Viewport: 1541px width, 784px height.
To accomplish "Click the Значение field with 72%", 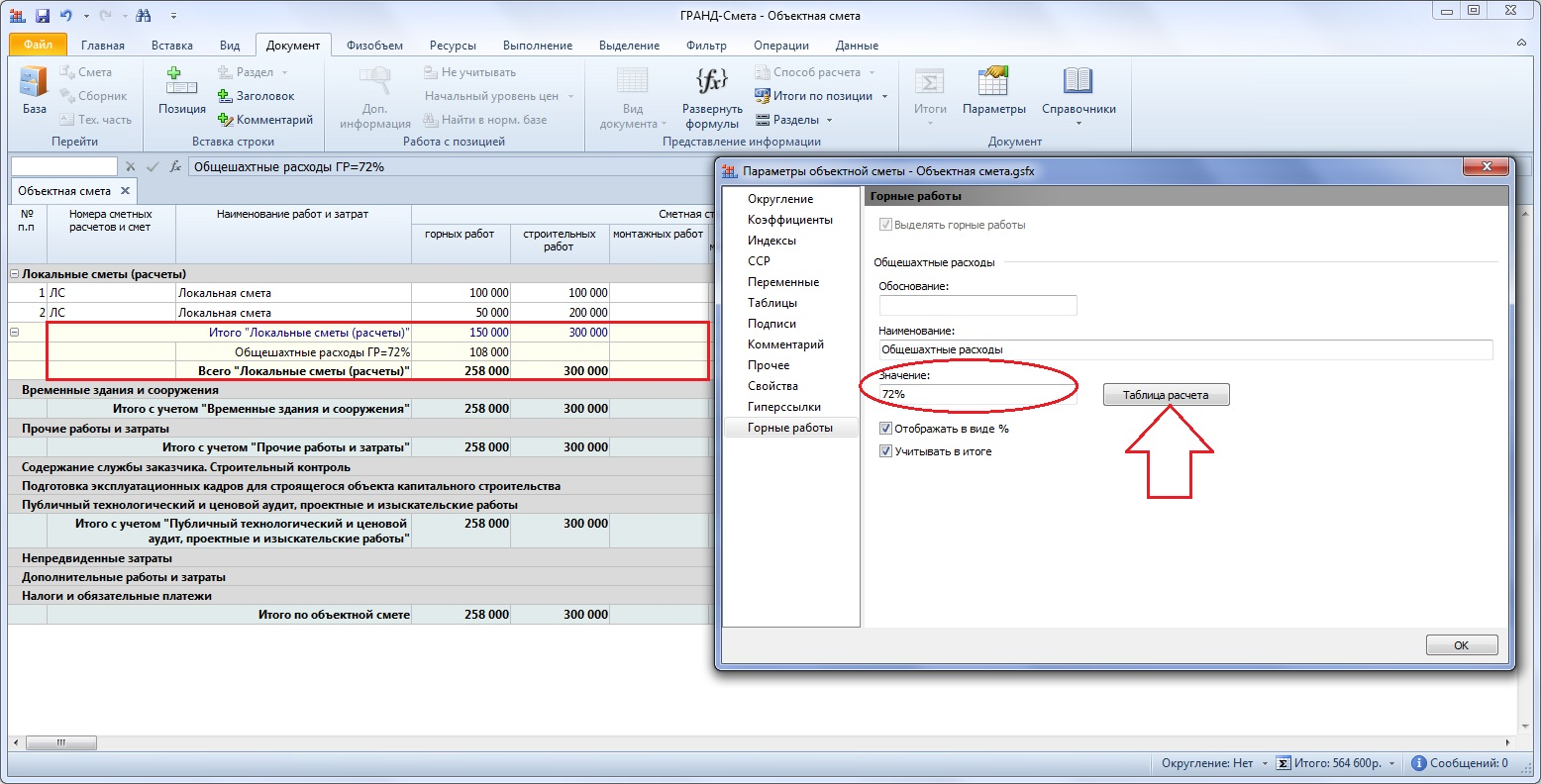I will [977, 394].
